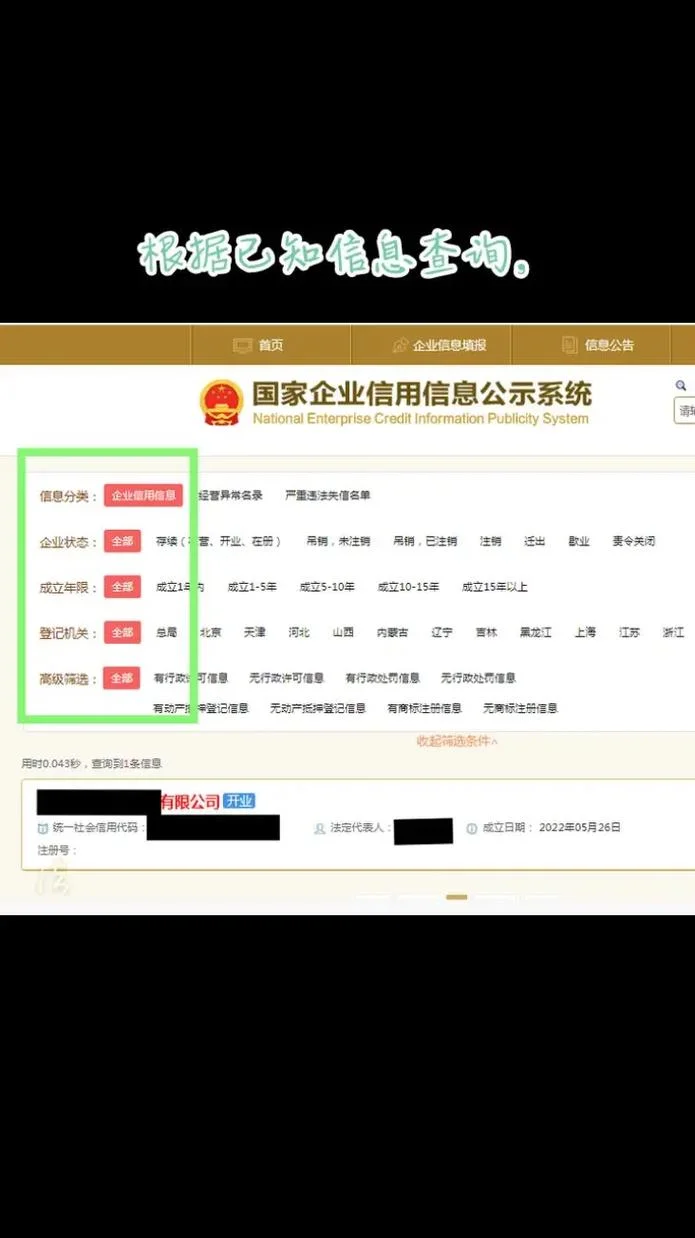This screenshot has width=695, height=1238.
Task: Click the 法定代表人 person icon
Action: [320, 828]
